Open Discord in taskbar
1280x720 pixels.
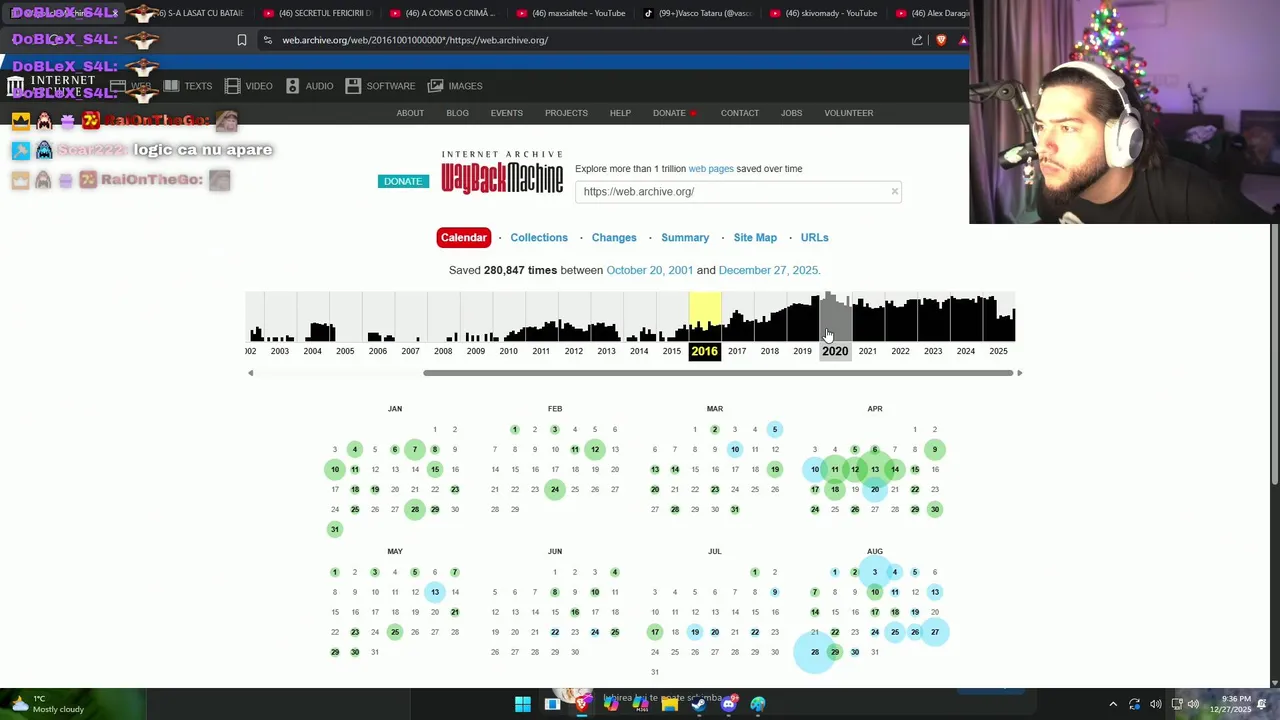(728, 704)
